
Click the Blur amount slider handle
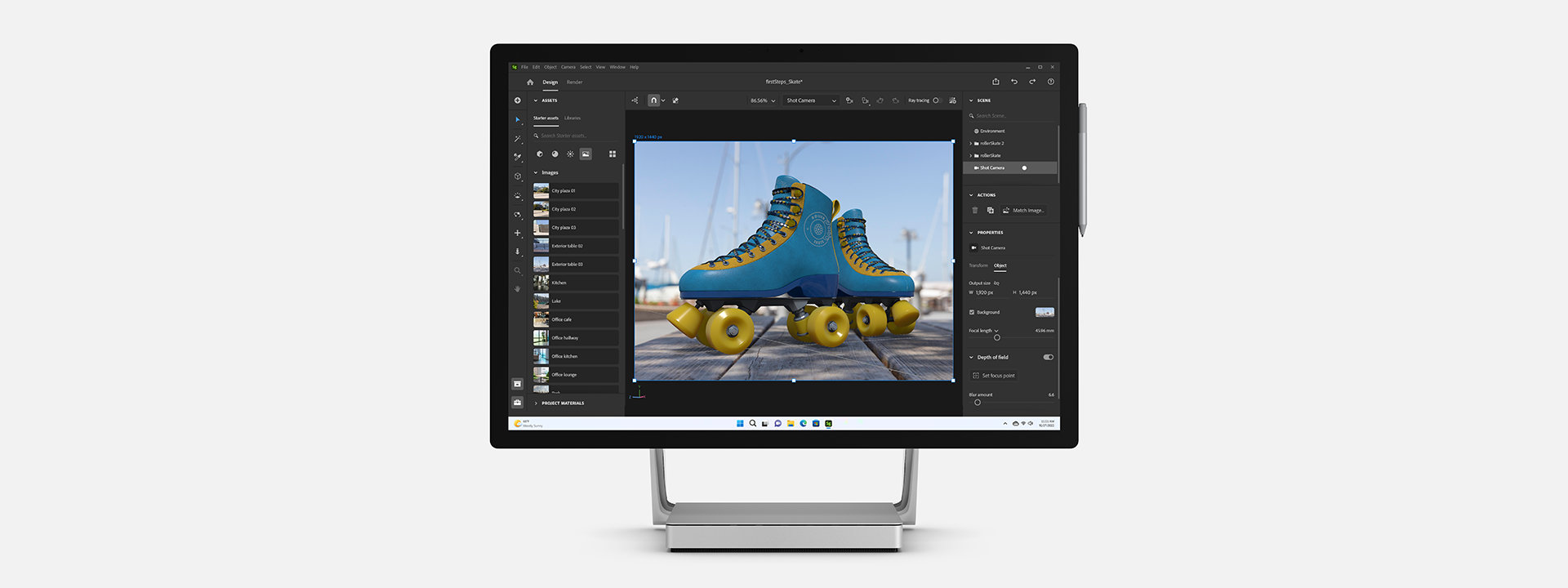978,403
